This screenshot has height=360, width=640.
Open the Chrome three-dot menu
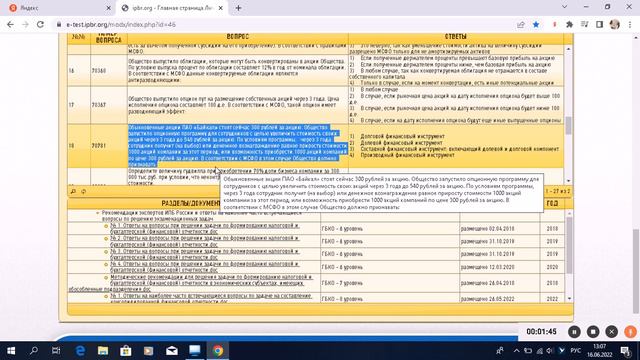[630, 24]
